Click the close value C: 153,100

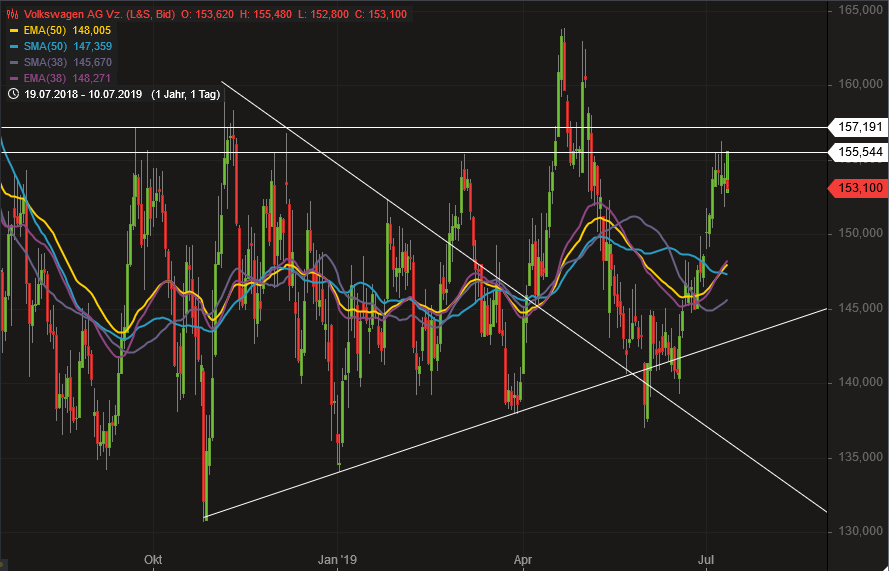click(x=379, y=14)
